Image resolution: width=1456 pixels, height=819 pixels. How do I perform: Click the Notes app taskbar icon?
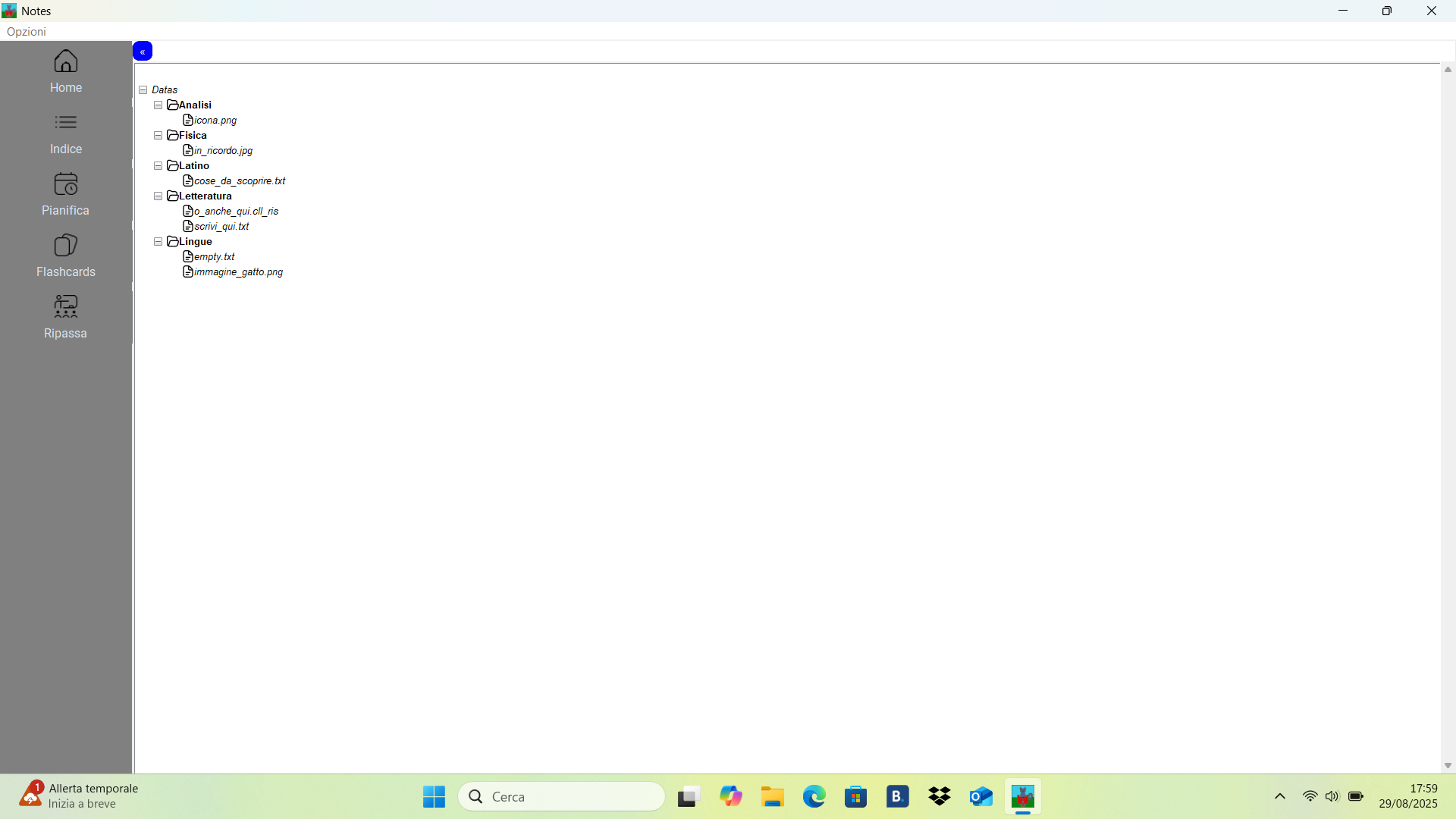point(1023,797)
